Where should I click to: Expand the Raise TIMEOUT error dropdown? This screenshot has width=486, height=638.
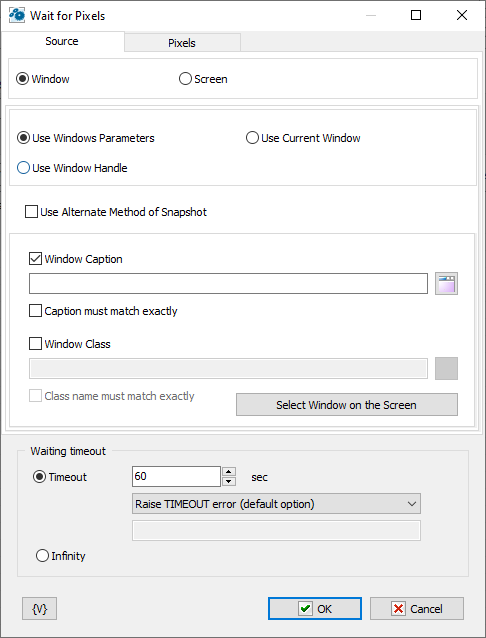276,504
